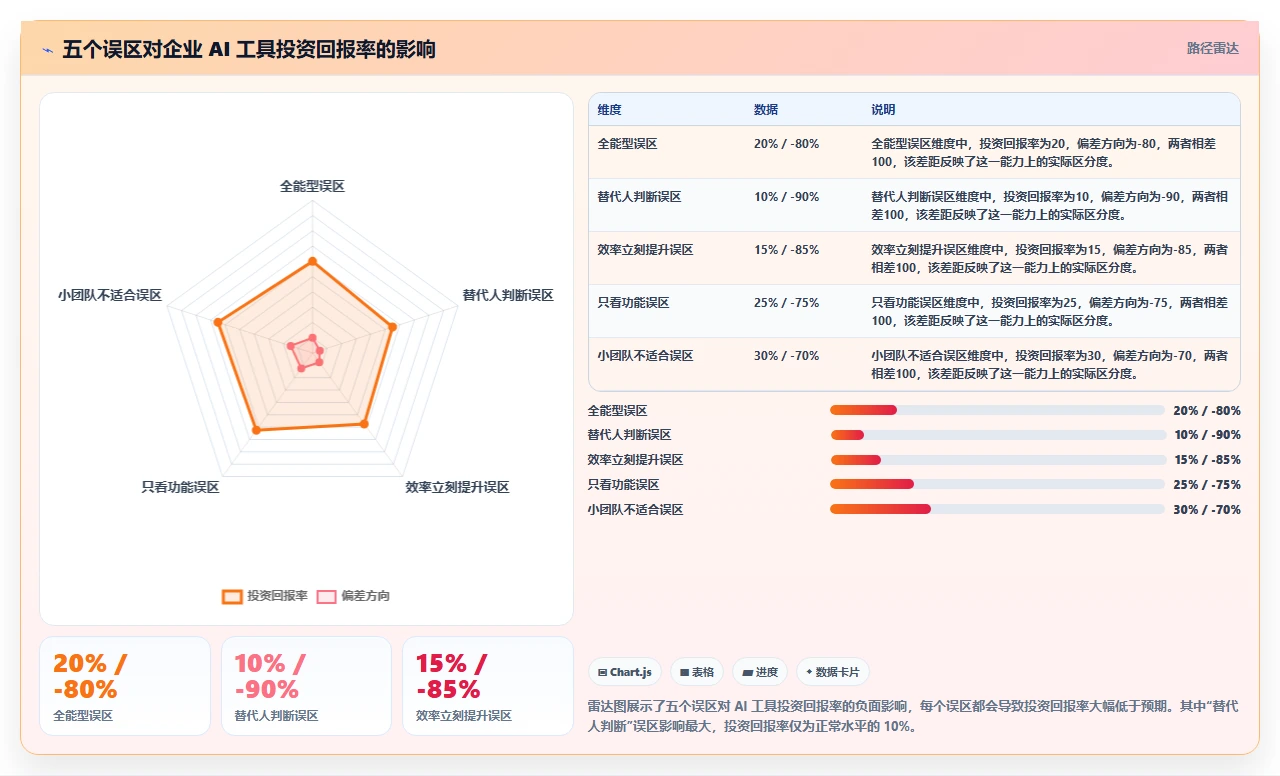This screenshot has height=776, width=1280.
Task: Toggle the 偏差方向 legend series
Action: (353, 596)
